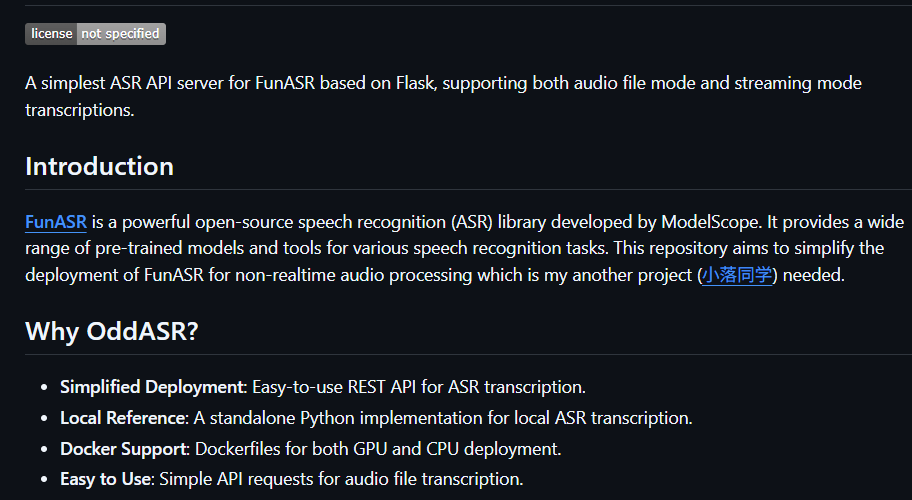Click the 'Why OddASR?' heading
The height and width of the screenshot is (500, 912).
coord(112,331)
